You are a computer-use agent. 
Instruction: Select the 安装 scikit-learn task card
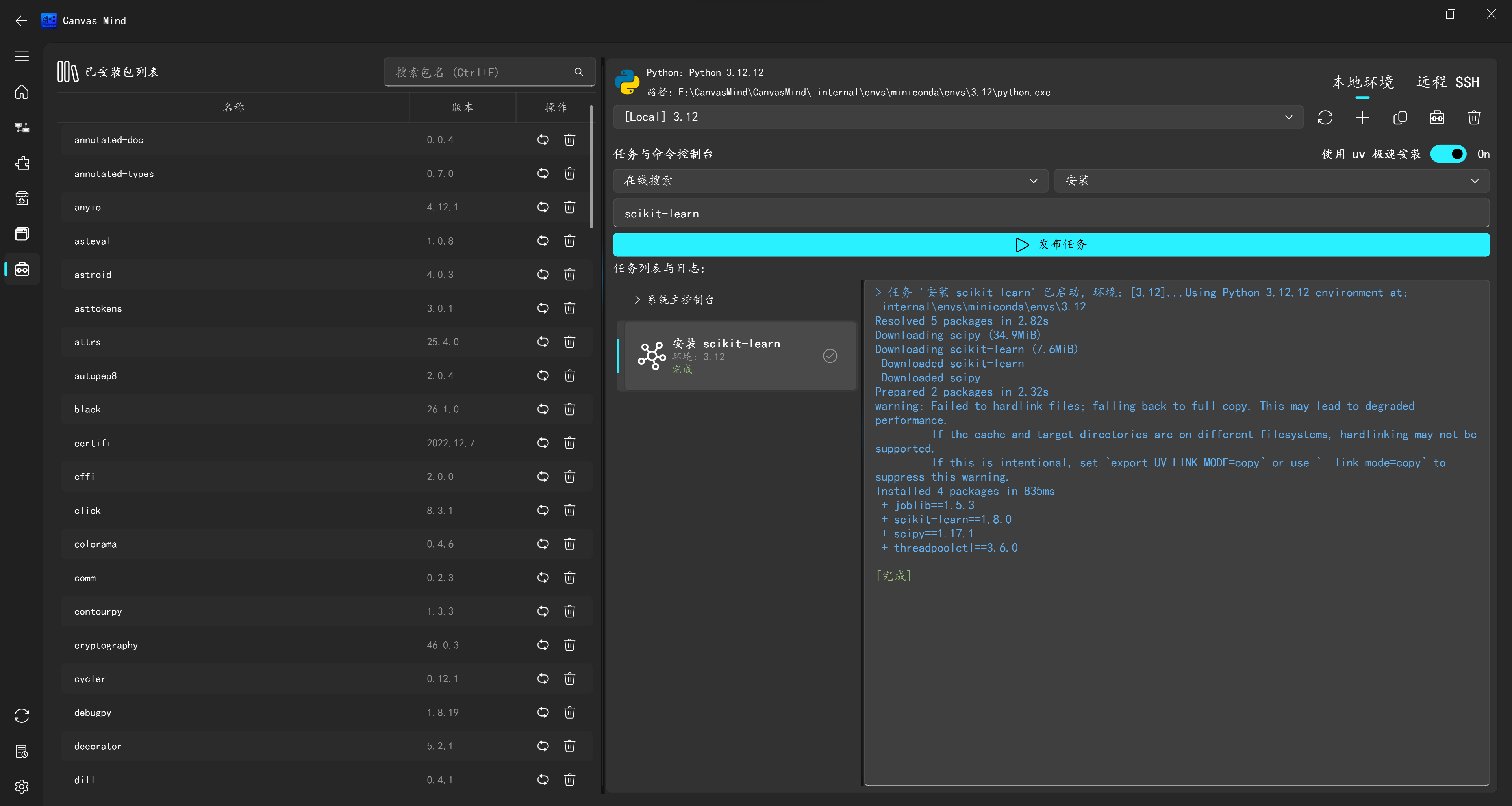[x=739, y=356]
